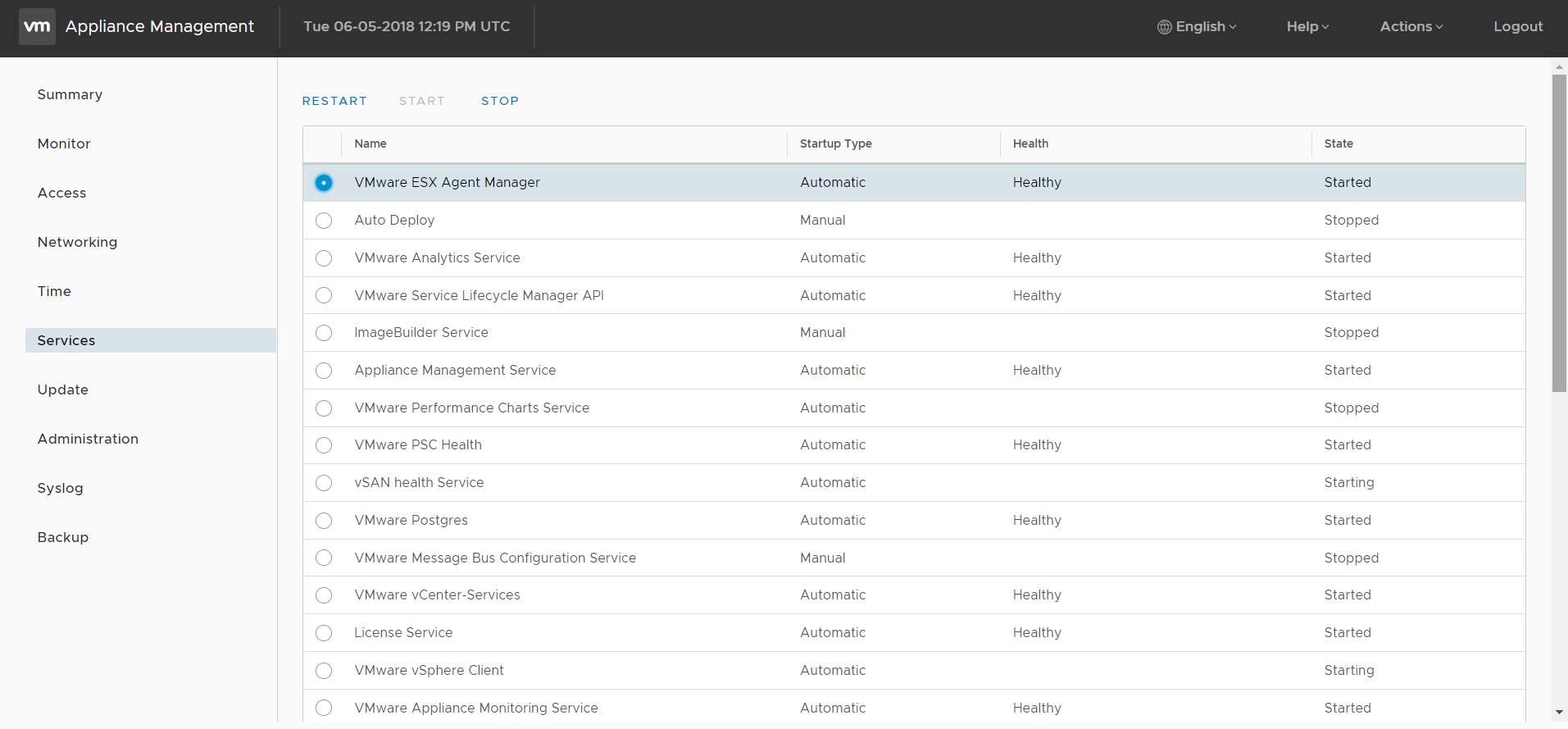
Task: Sort by State column header
Action: 1338,144
